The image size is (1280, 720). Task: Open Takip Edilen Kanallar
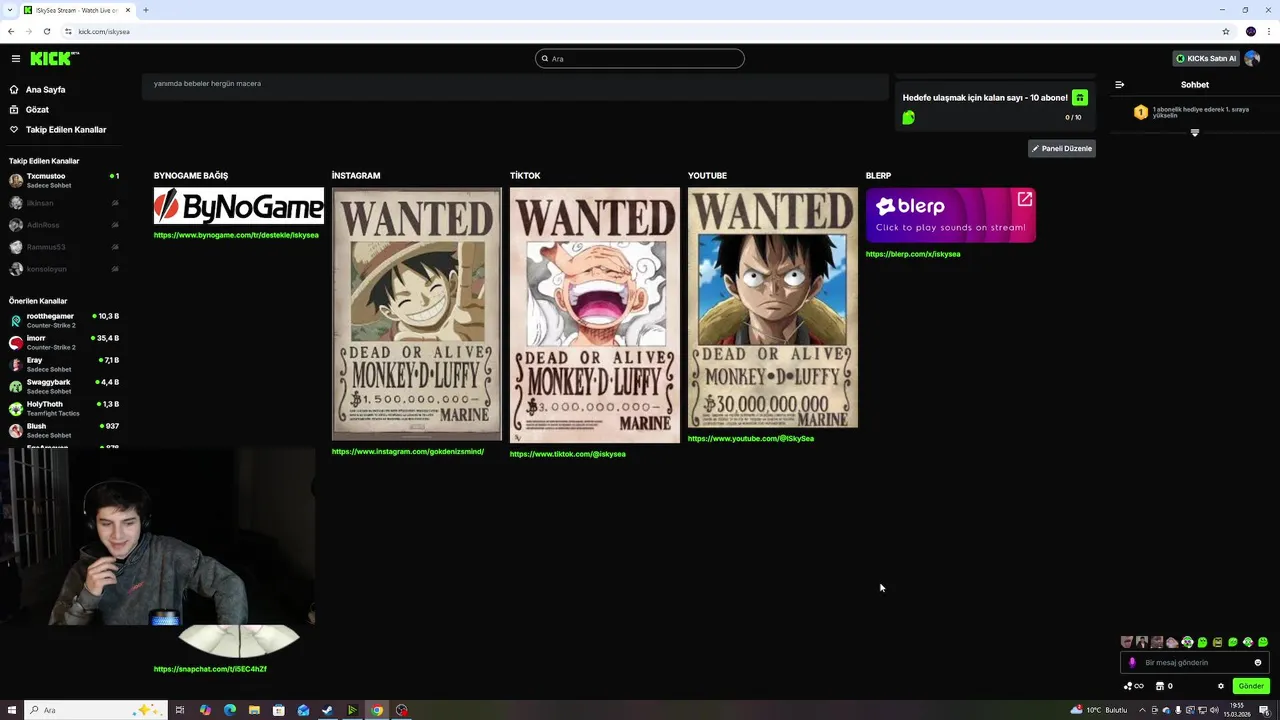coord(66,129)
